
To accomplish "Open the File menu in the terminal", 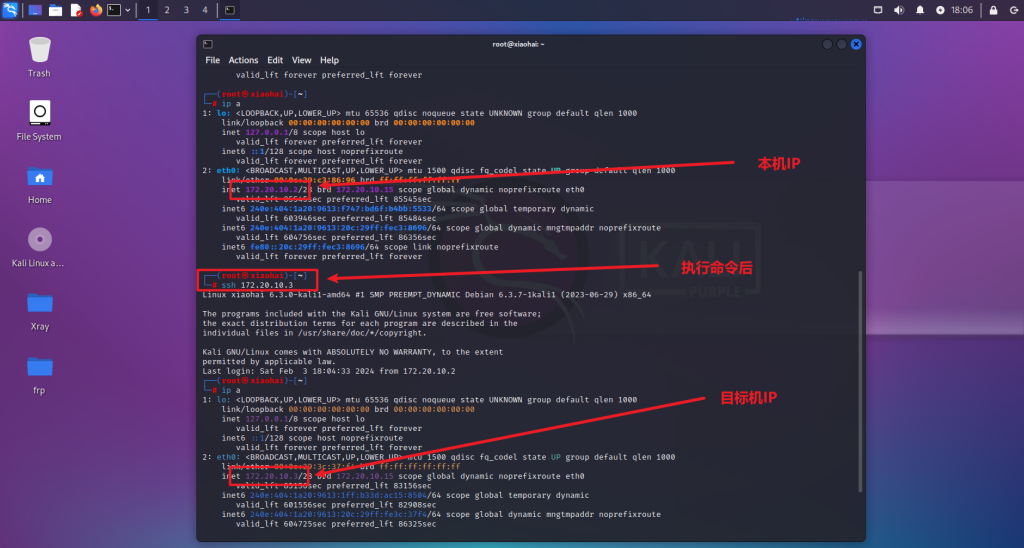I will 212,60.
